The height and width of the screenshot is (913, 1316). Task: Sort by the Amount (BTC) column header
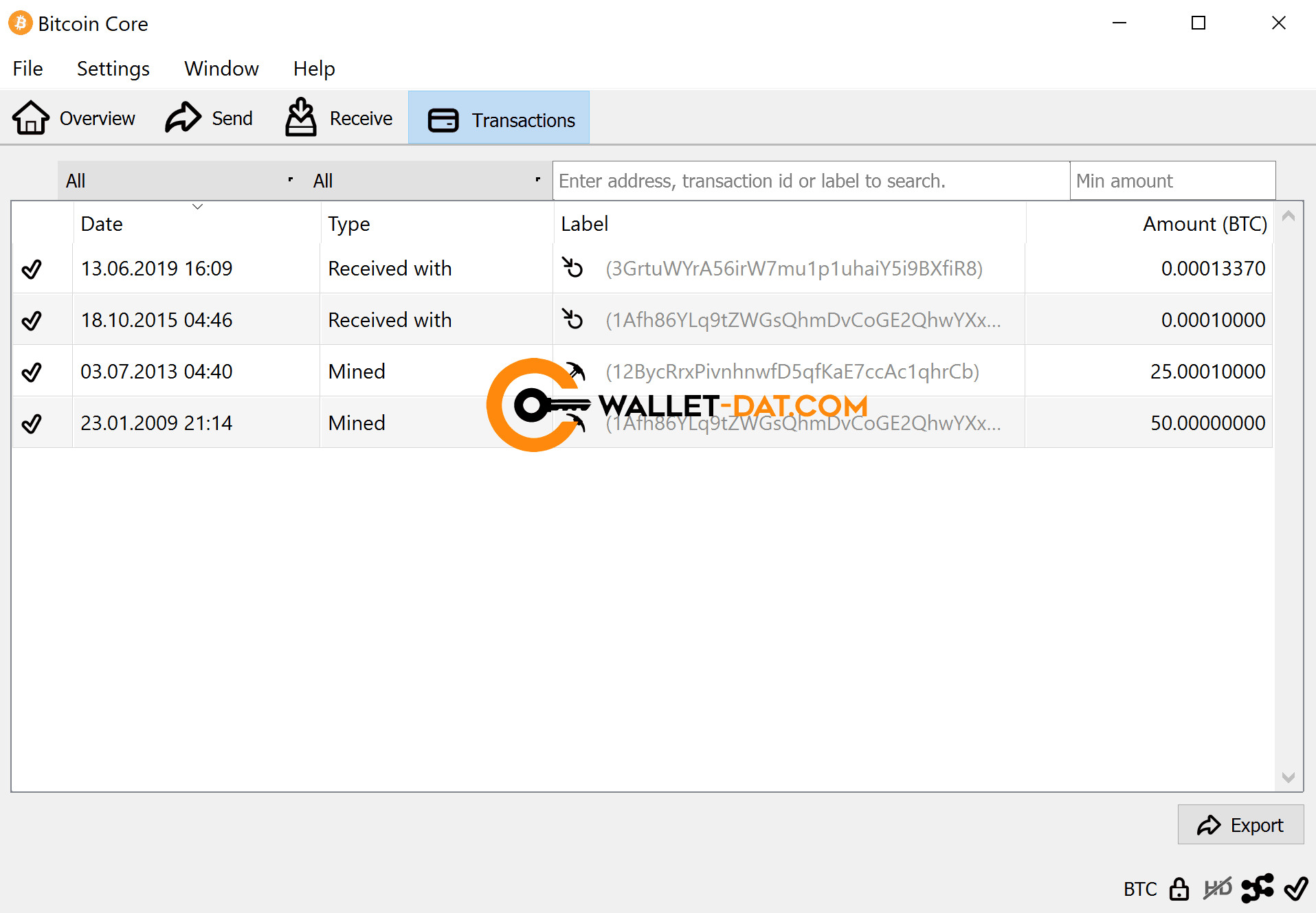click(1149, 223)
